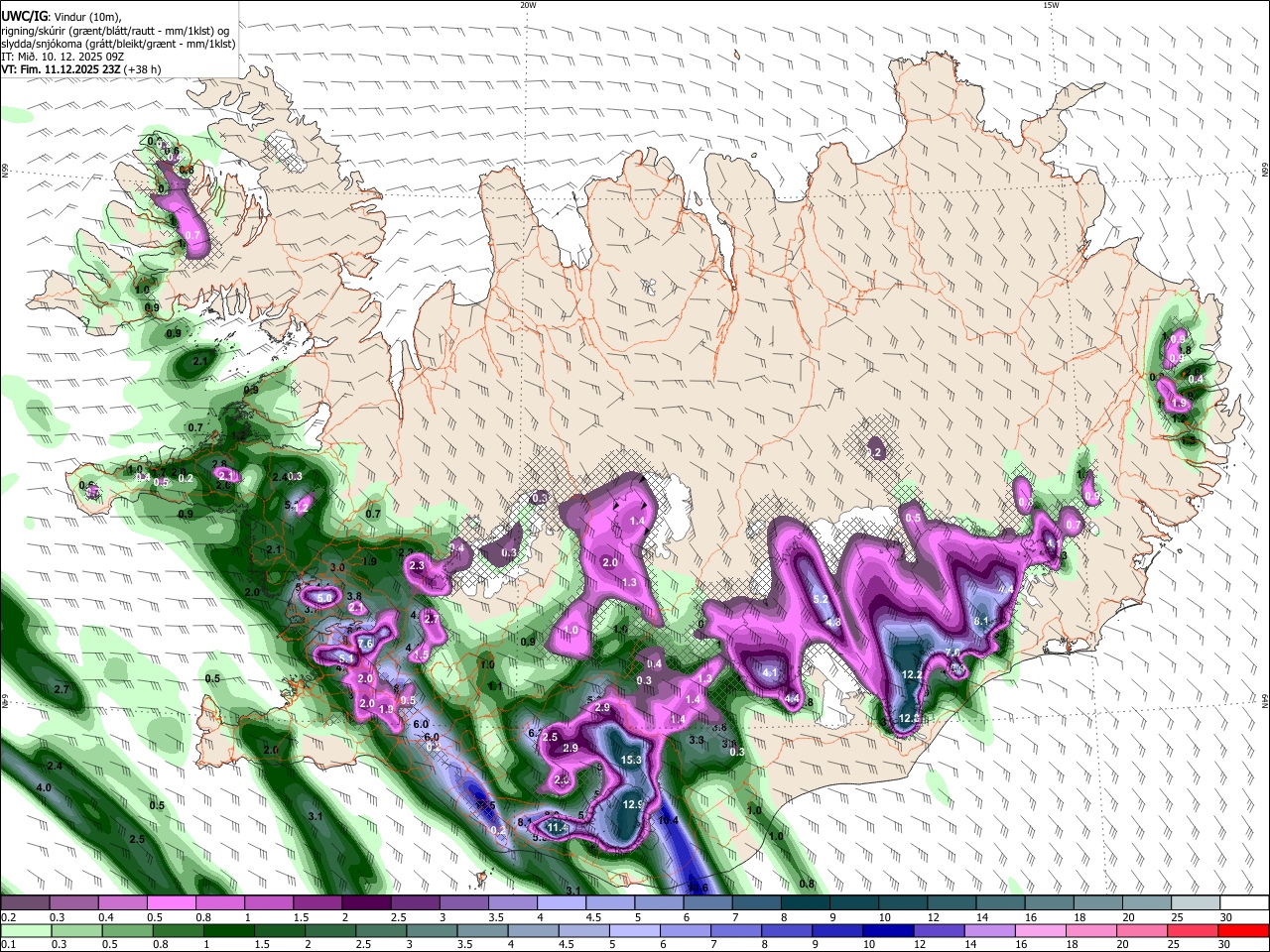
Task: Click the 12.9 precipitation value on the map
Action: [x=633, y=804]
